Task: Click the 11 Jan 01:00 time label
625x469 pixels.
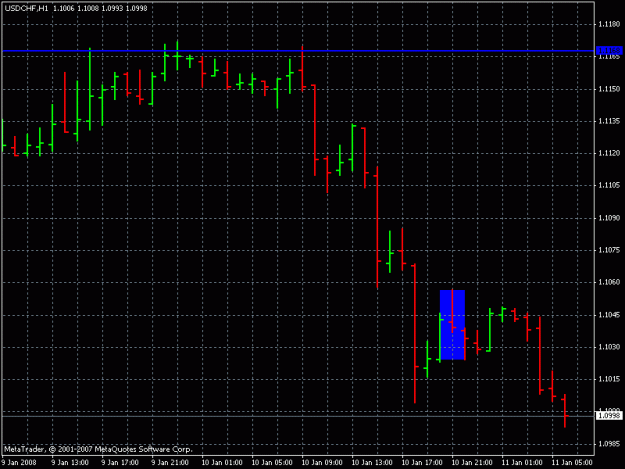Action: pos(522,463)
